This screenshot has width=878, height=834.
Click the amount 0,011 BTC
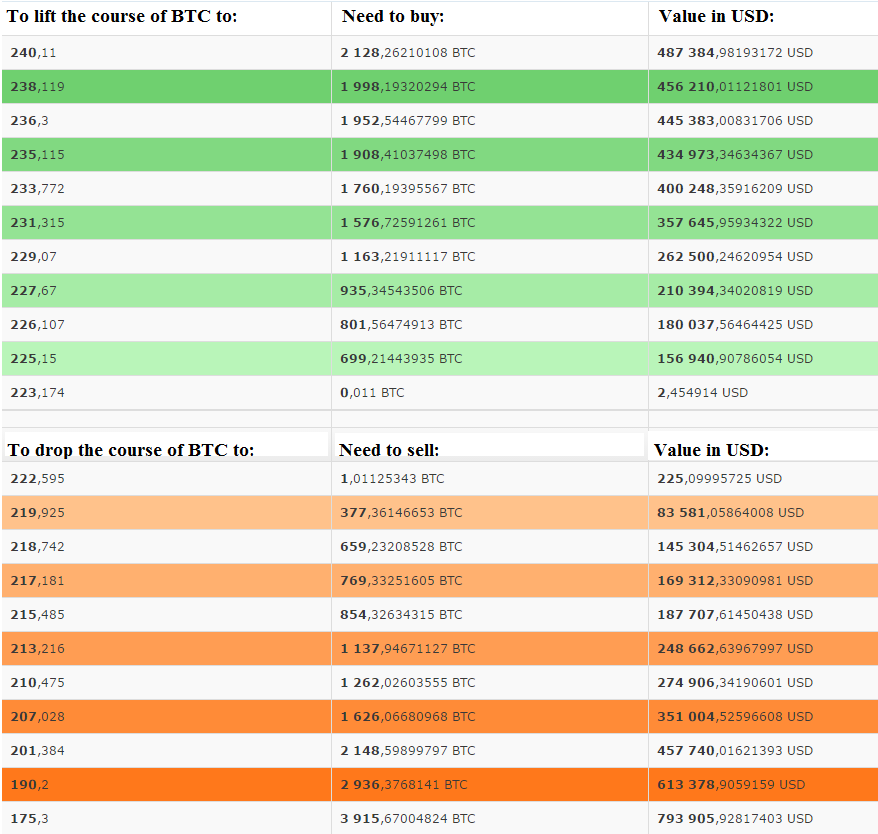pyautogui.click(x=372, y=393)
